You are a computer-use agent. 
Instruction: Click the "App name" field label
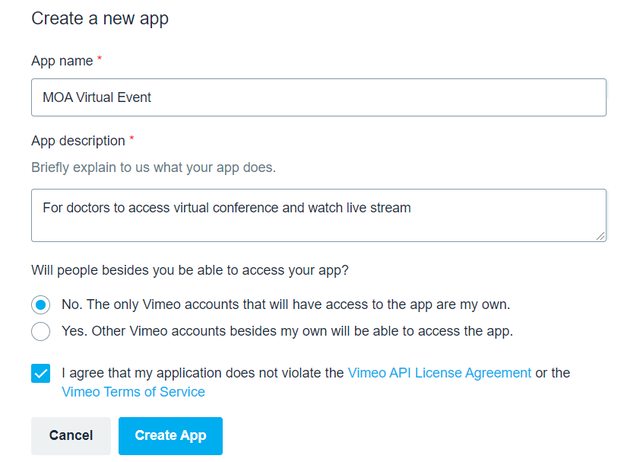[x=61, y=61]
